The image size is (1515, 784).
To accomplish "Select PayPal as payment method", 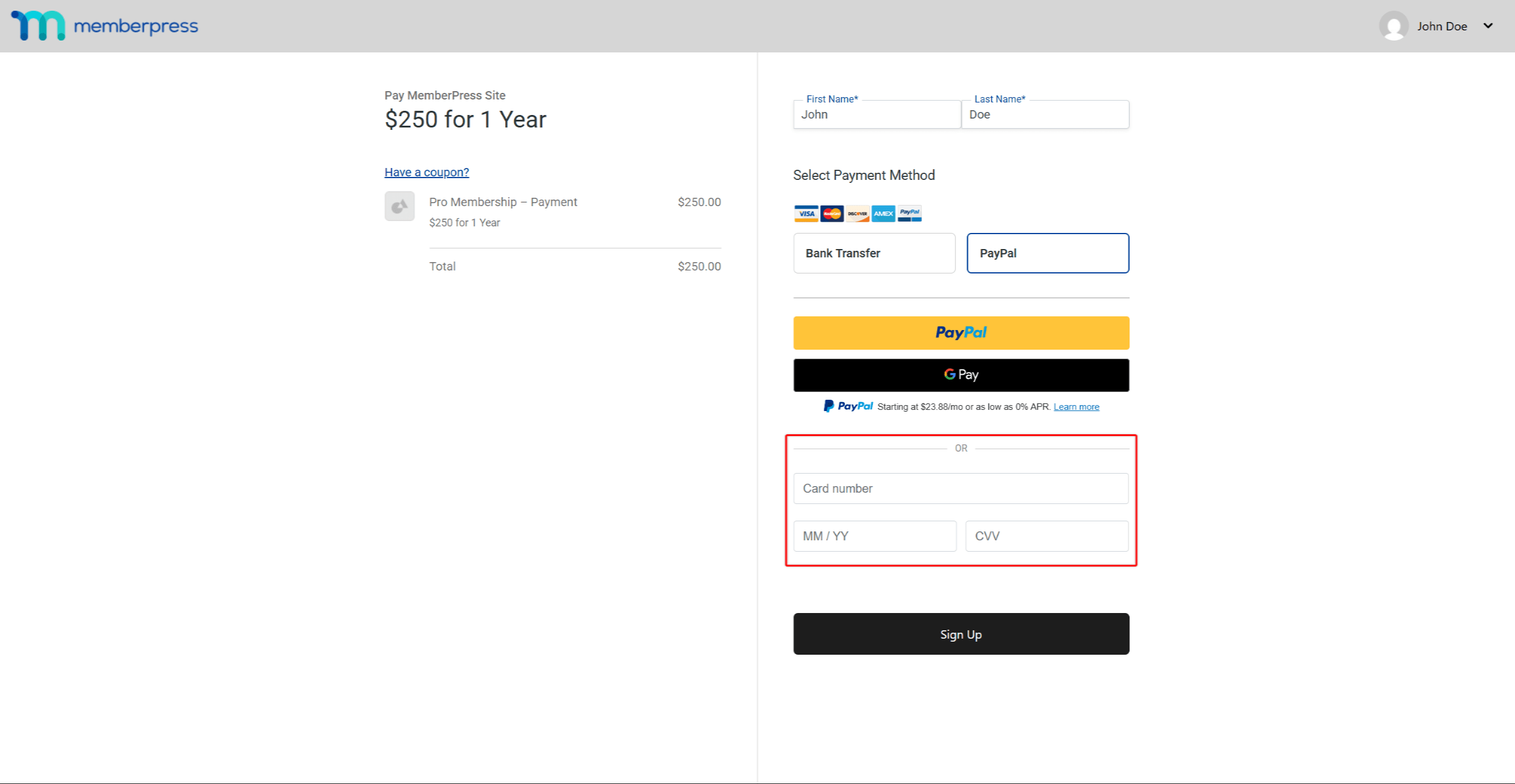I will (1047, 253).
